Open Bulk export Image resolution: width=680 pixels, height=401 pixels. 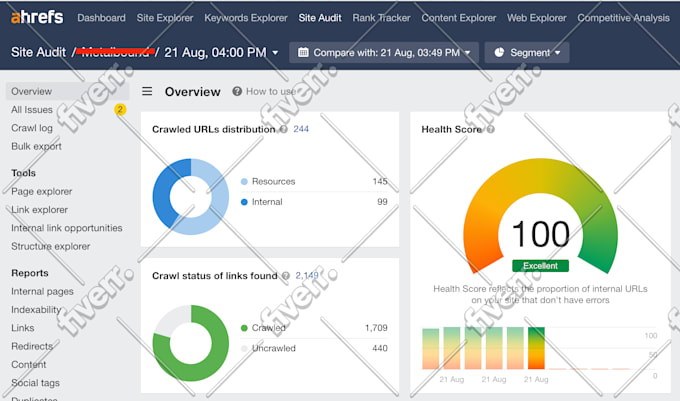pyautogui.click(x=36, y=146)
